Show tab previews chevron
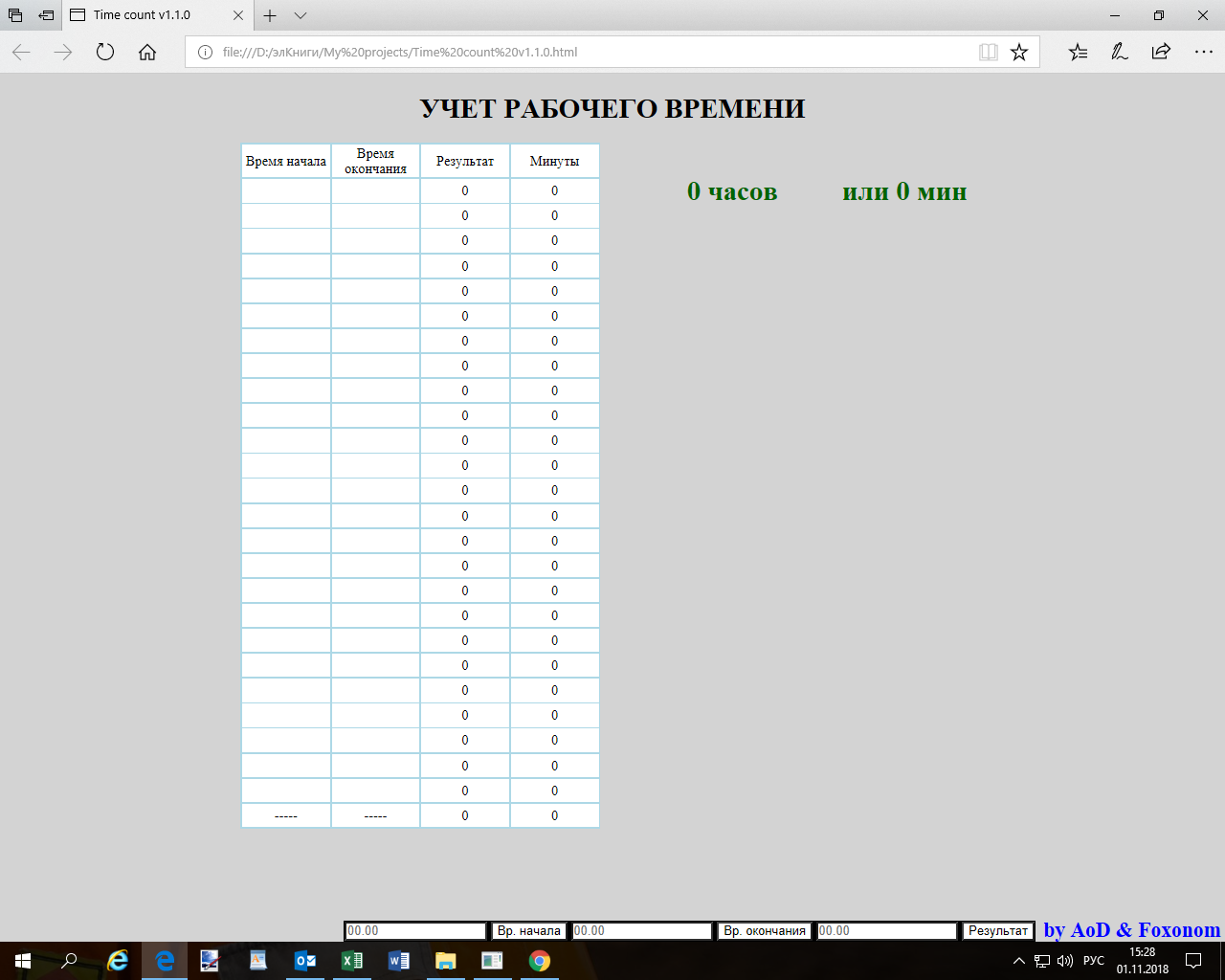Viewport: 1225px width, 980px height. pos(301,15)
